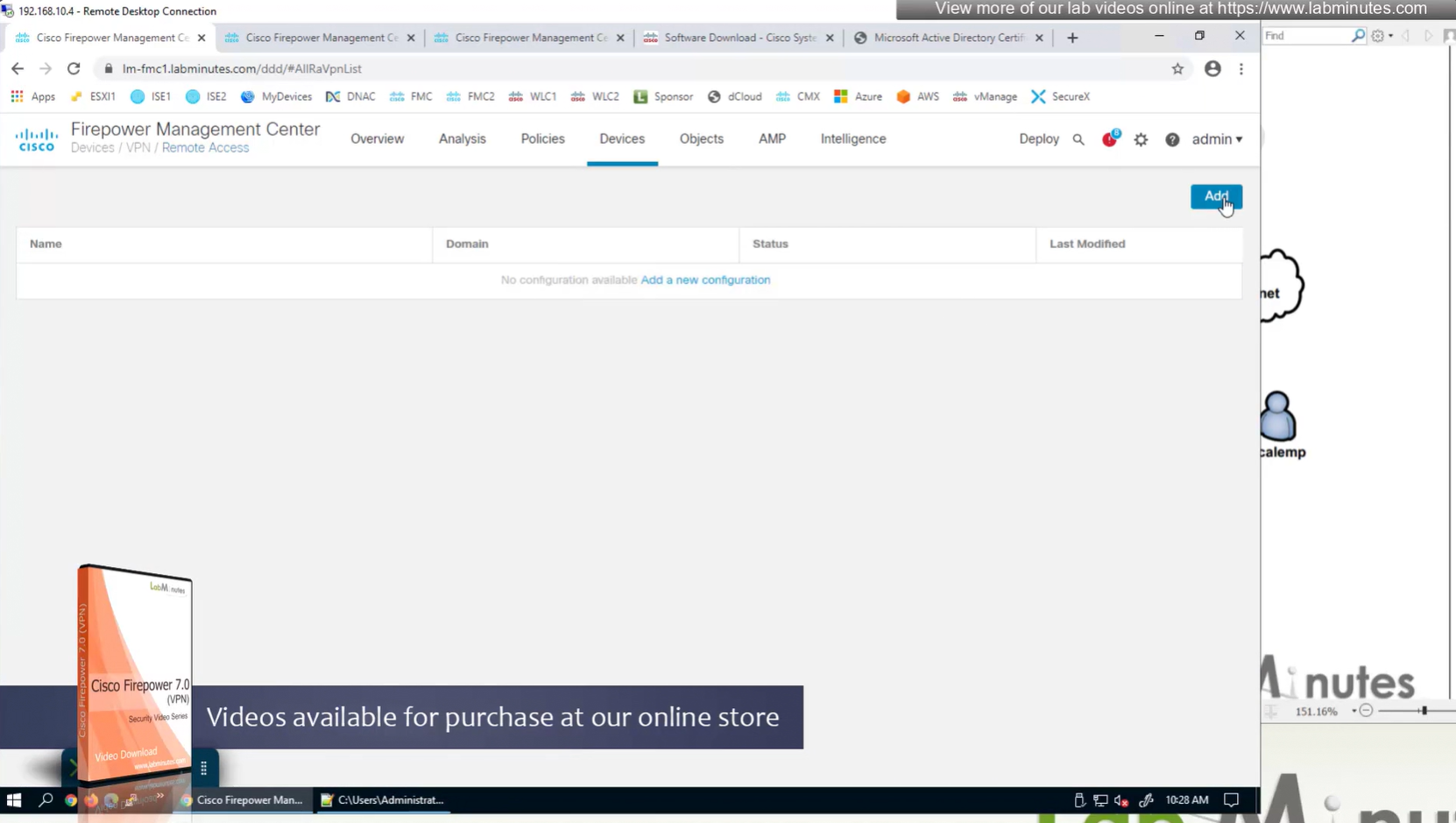Image resolution: width=1456 pixels, height=823 pixels.
Task: Open Chrome's three-dot menu
Action: coord(1241,68)
